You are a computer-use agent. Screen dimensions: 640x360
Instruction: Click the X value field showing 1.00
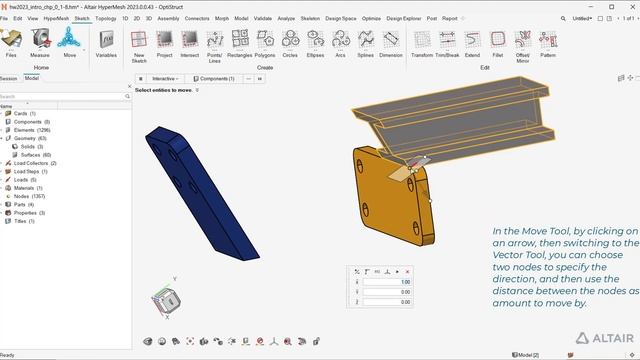click(x=387, y=282)
